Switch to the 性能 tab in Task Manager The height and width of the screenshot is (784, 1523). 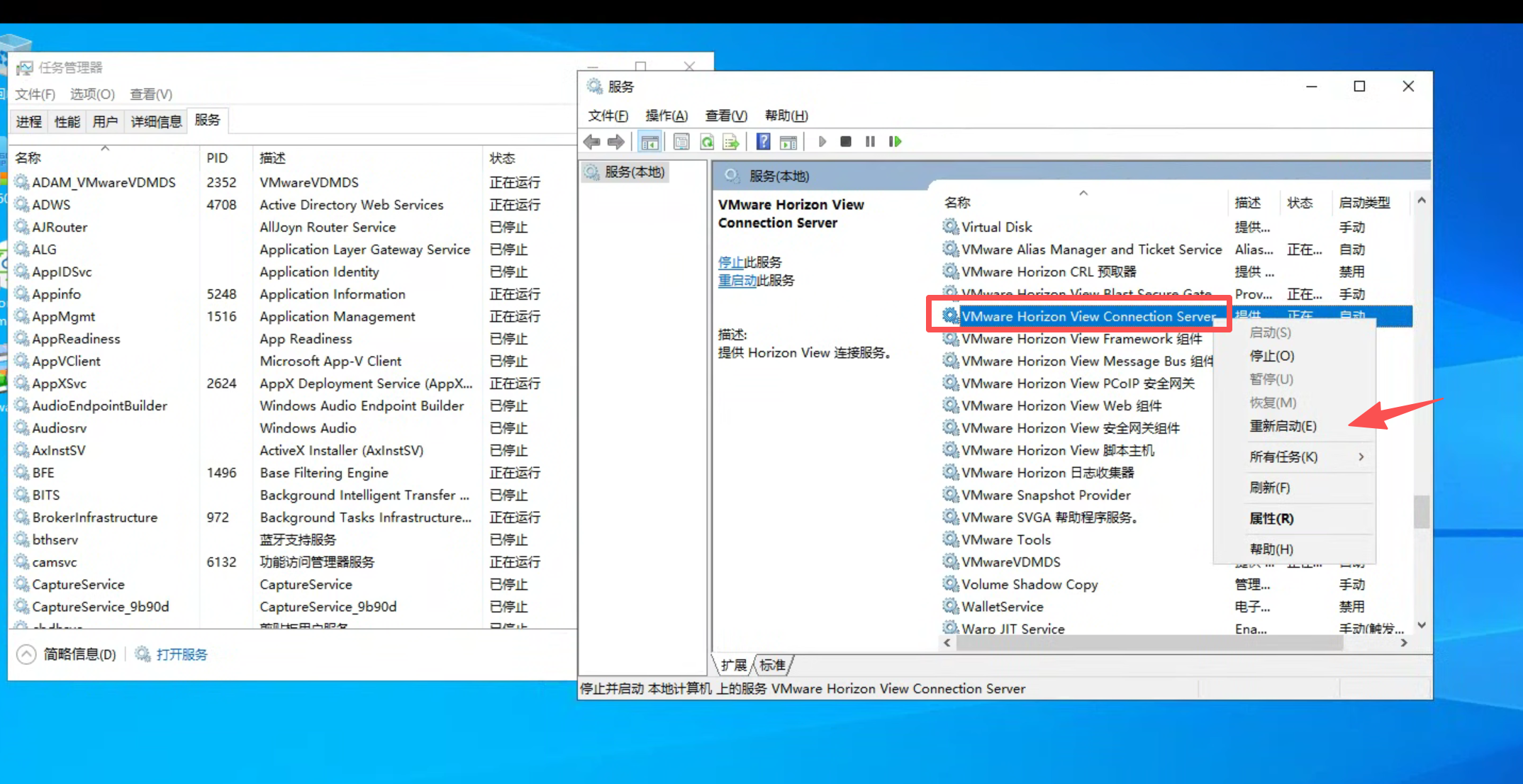(67, 122)
